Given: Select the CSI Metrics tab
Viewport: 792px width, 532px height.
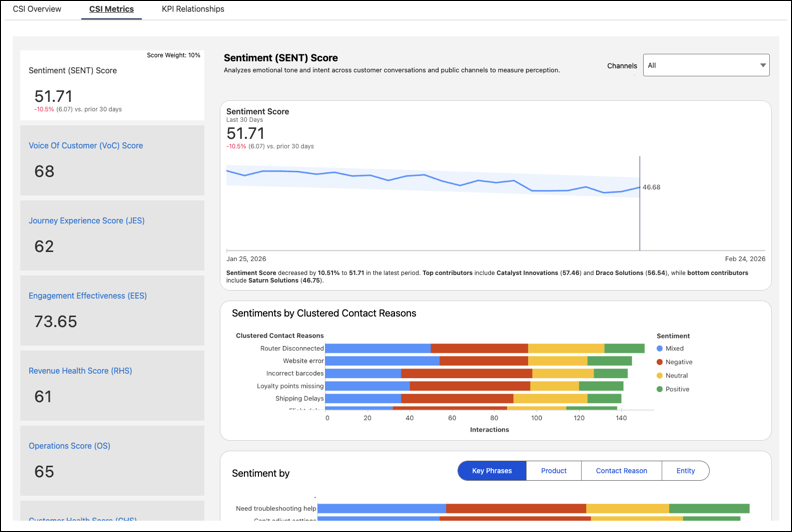Looking at the screenshot, I should [x=111, y=9].
